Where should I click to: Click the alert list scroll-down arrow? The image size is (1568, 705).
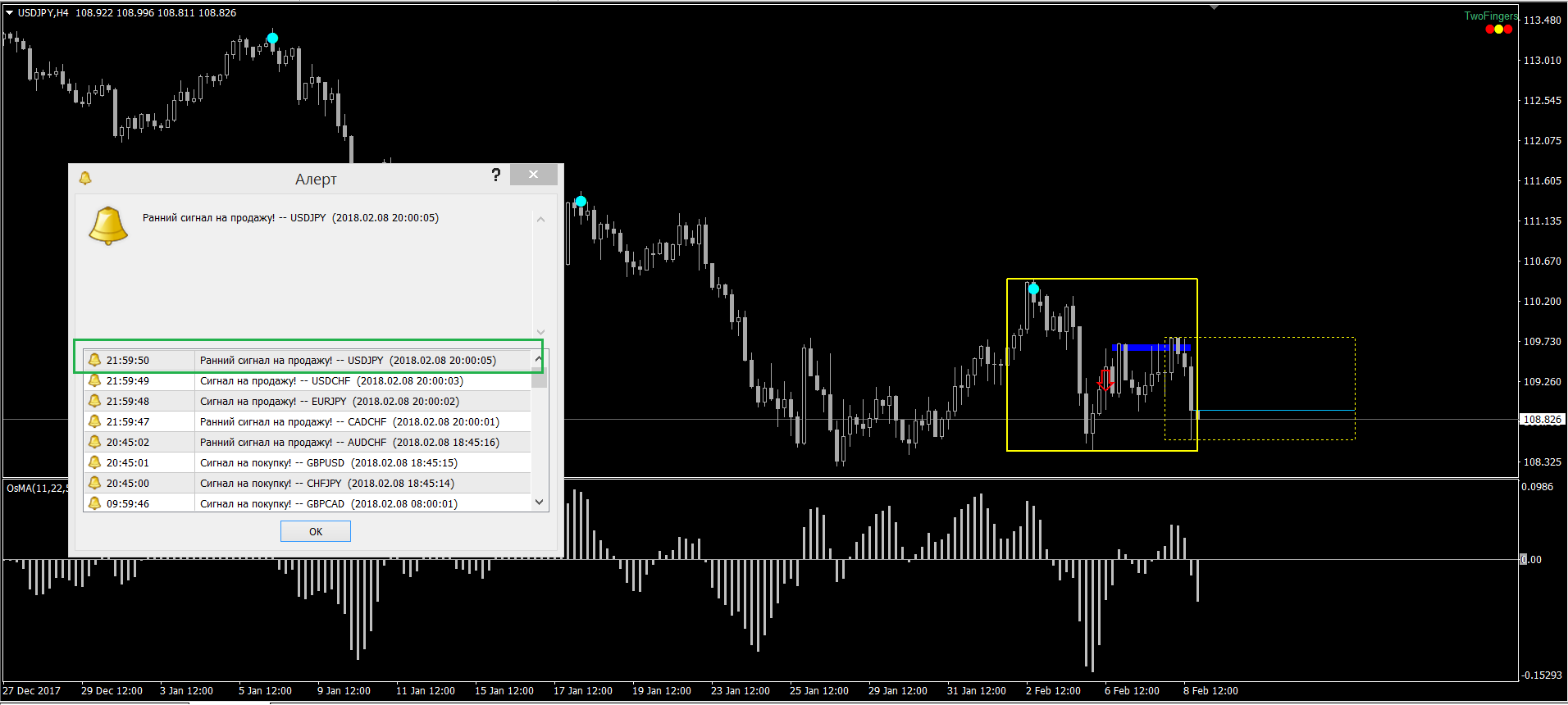pos(539,502)
